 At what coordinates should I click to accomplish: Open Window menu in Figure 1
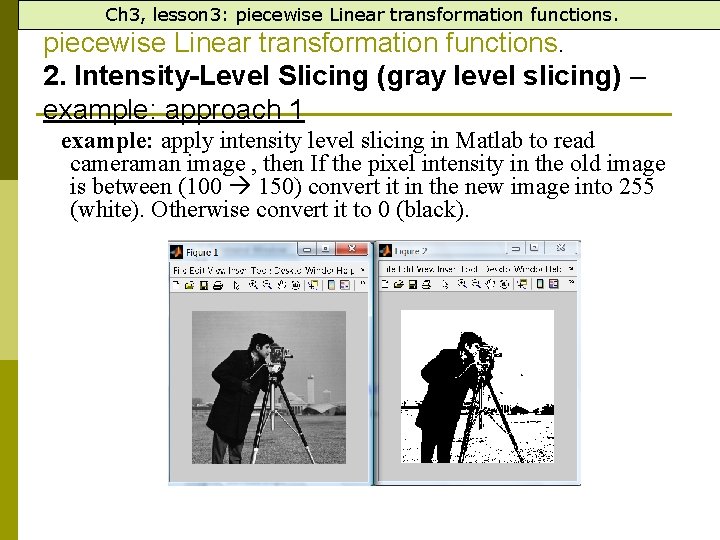click(320, 270)
